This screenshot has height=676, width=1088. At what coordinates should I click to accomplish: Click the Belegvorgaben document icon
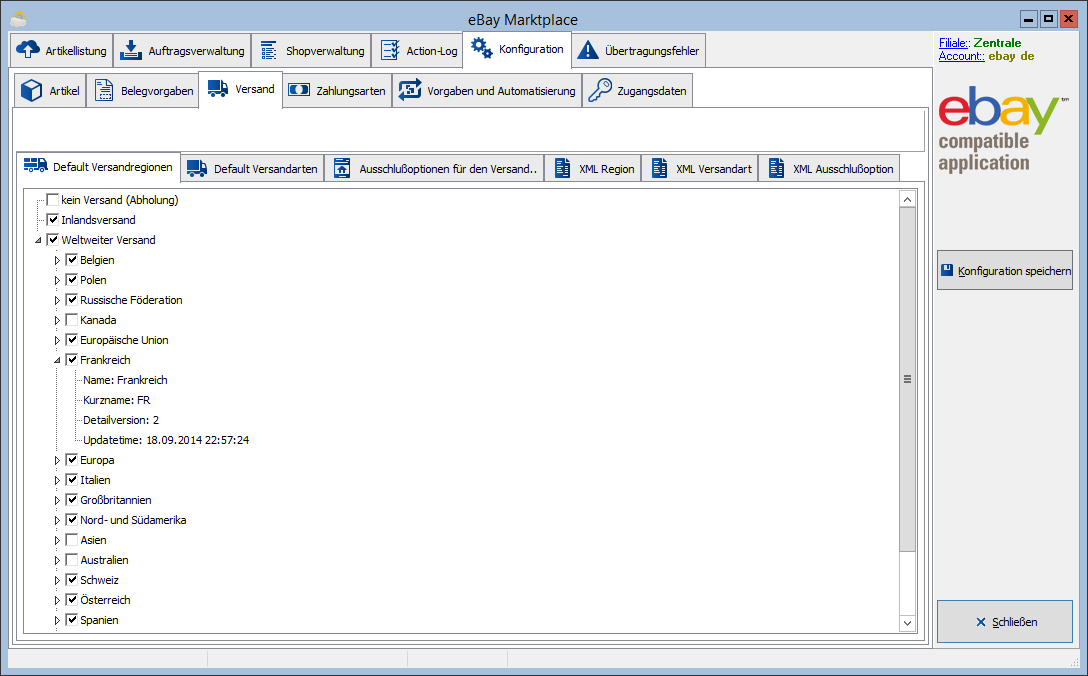point(104,90)
